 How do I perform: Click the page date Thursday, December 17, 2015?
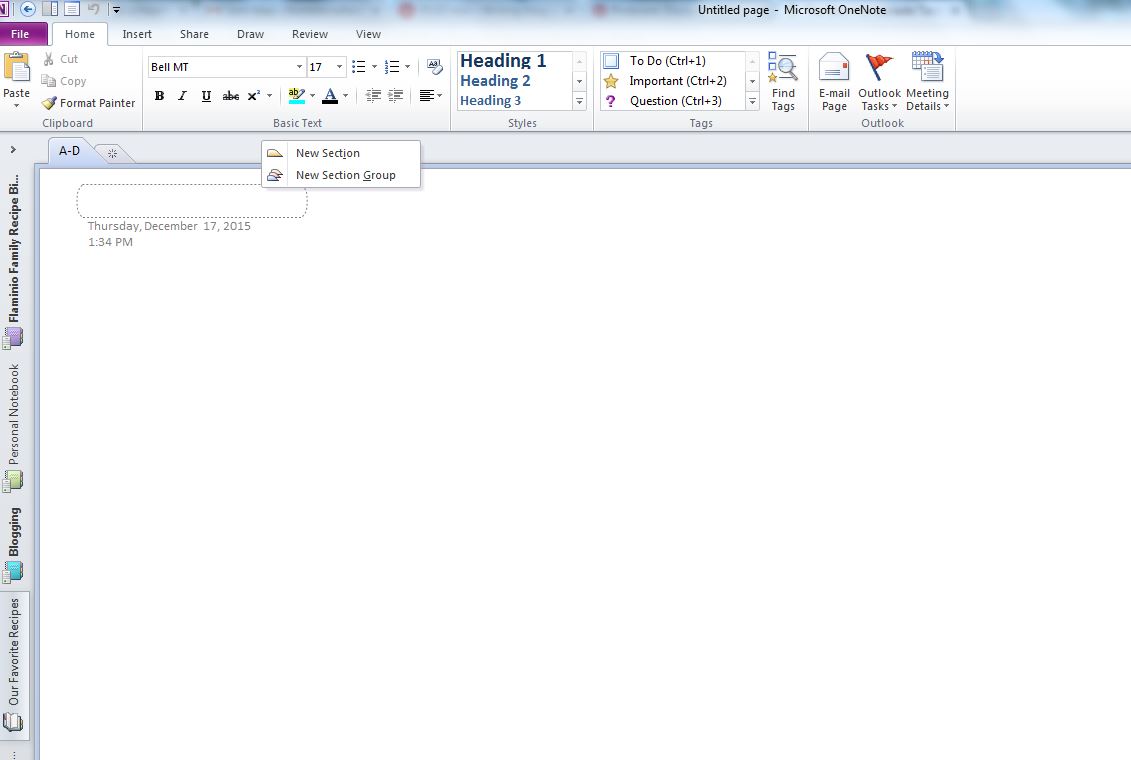point(170,226)
